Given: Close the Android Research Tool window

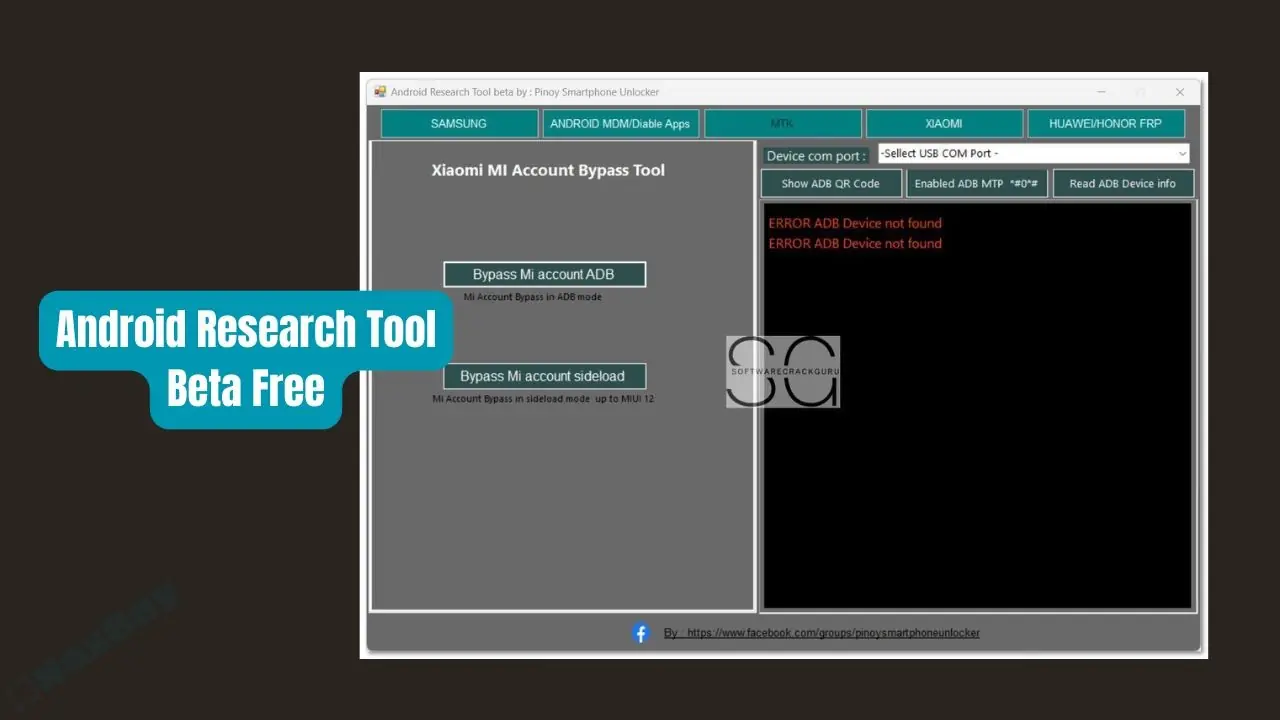Looking at the screenshot, I should [1180, 92].
